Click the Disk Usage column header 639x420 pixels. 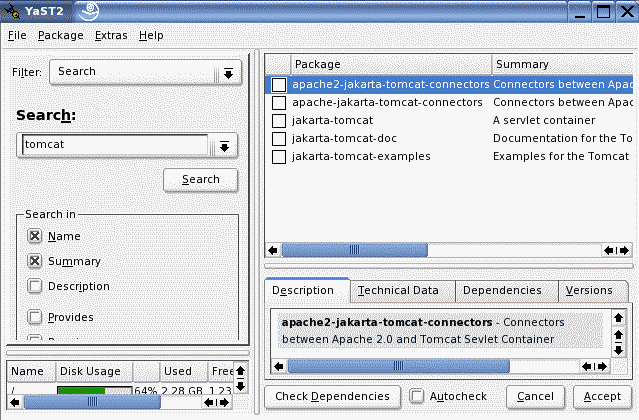(94, 371)
